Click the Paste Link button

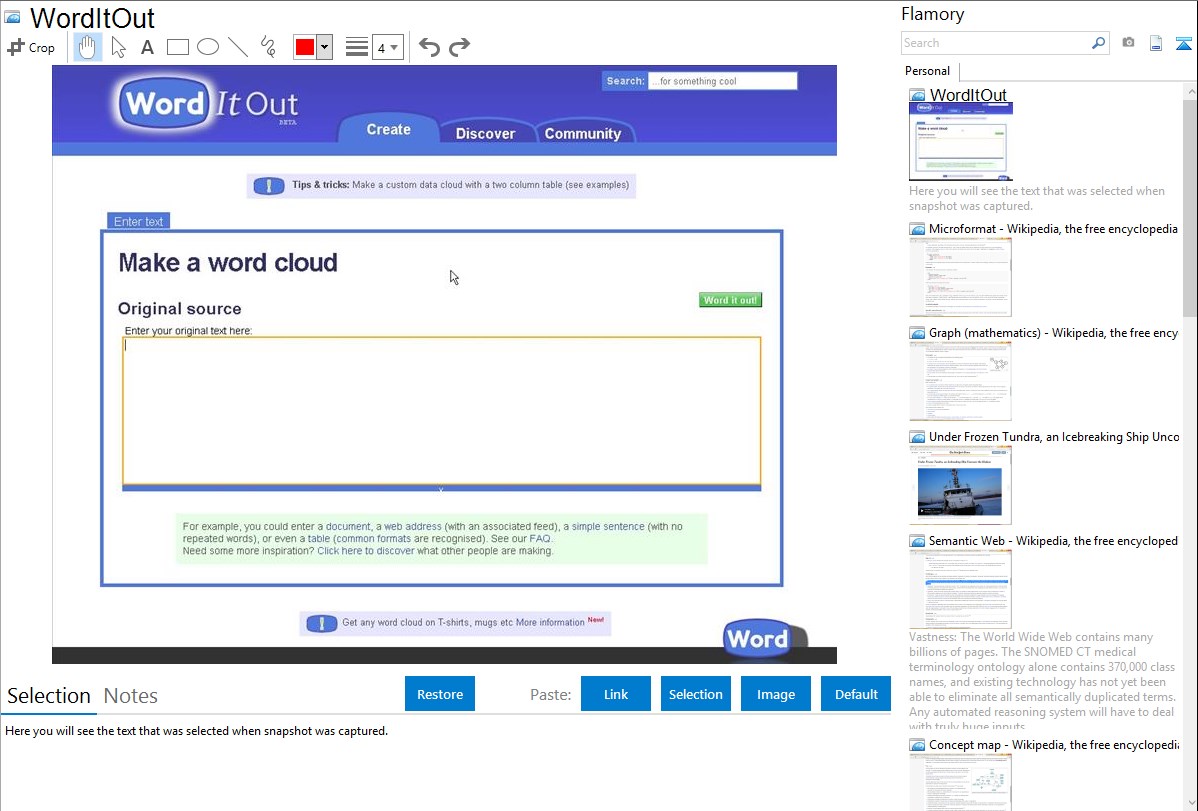[x=616, y=694]
